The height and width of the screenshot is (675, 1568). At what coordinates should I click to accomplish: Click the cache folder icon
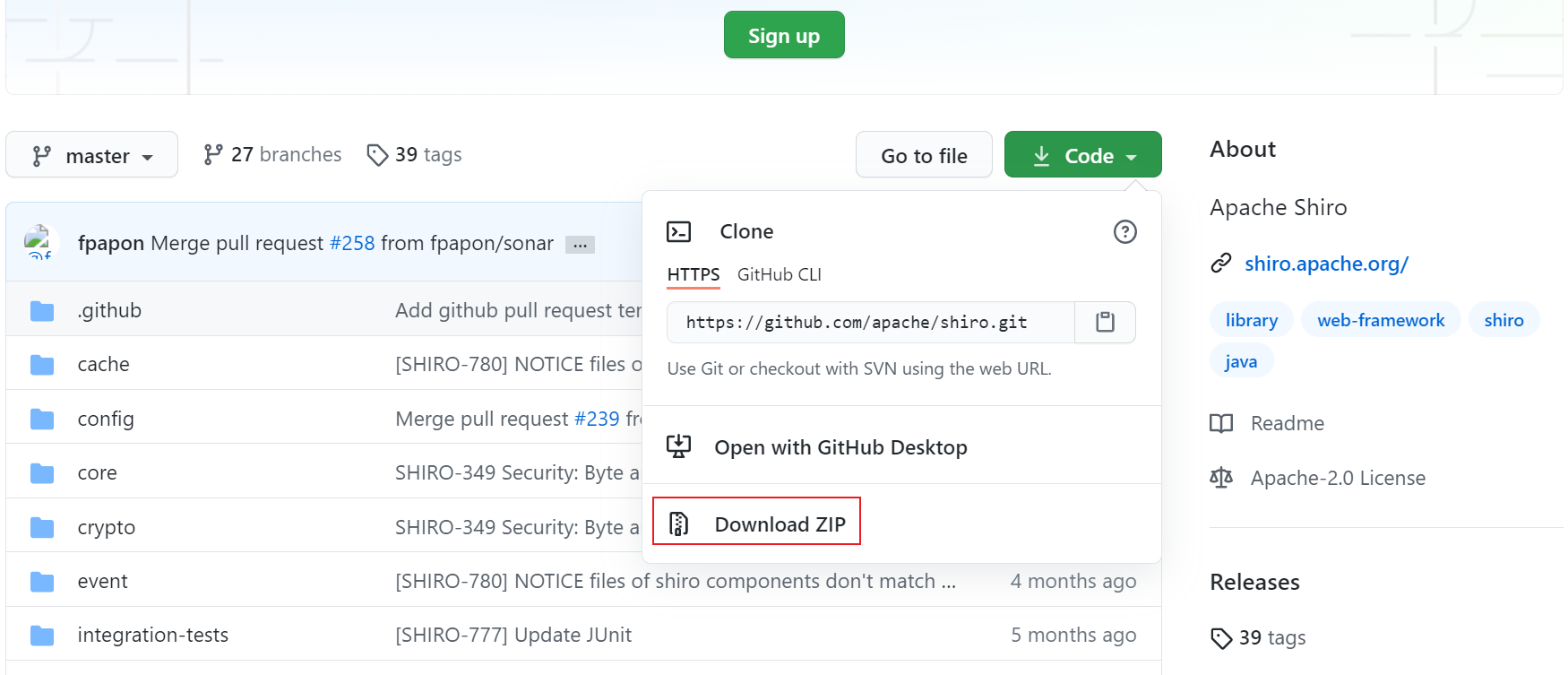click(x=42, y=365)
